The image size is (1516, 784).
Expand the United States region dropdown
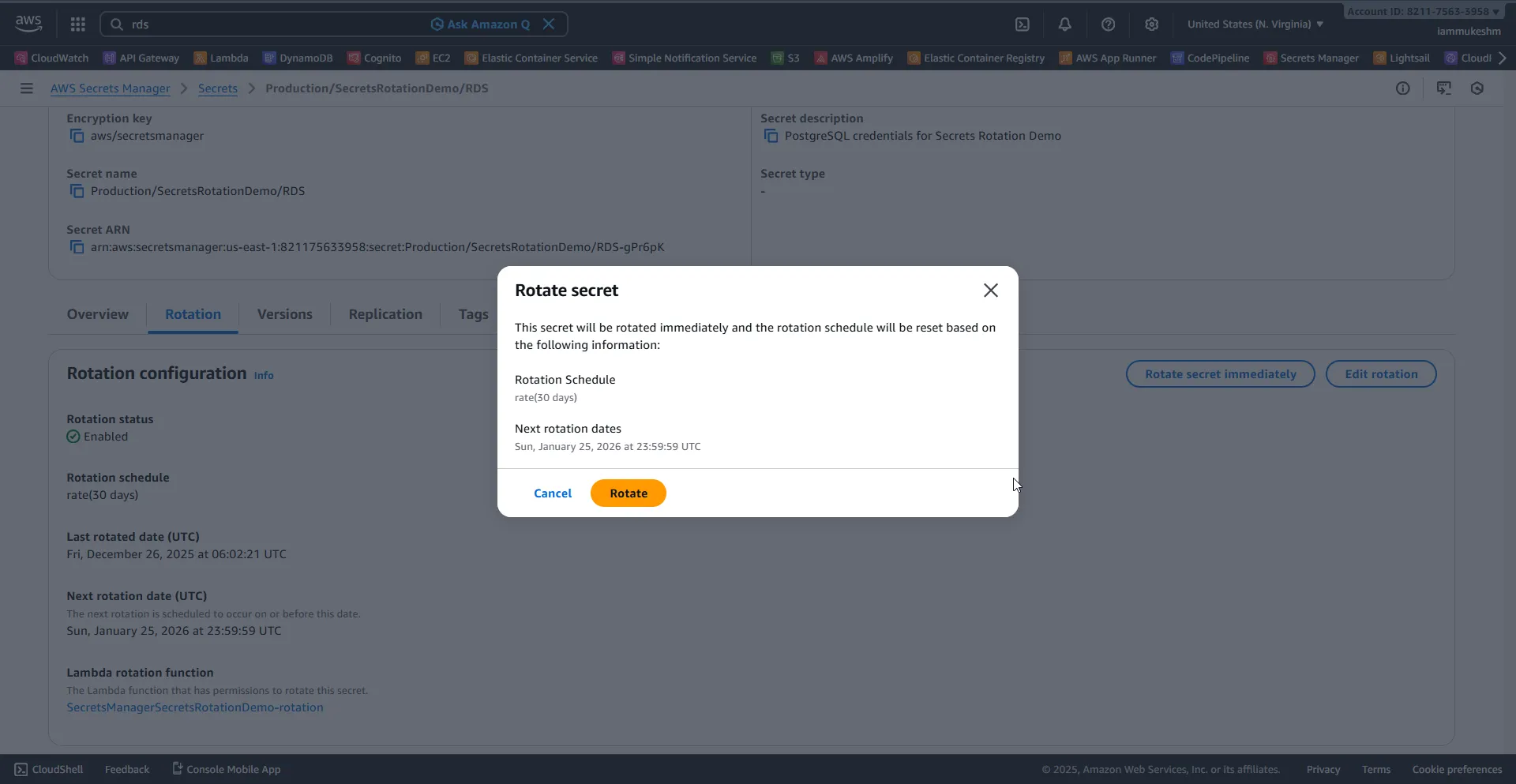click(1254, 24)
